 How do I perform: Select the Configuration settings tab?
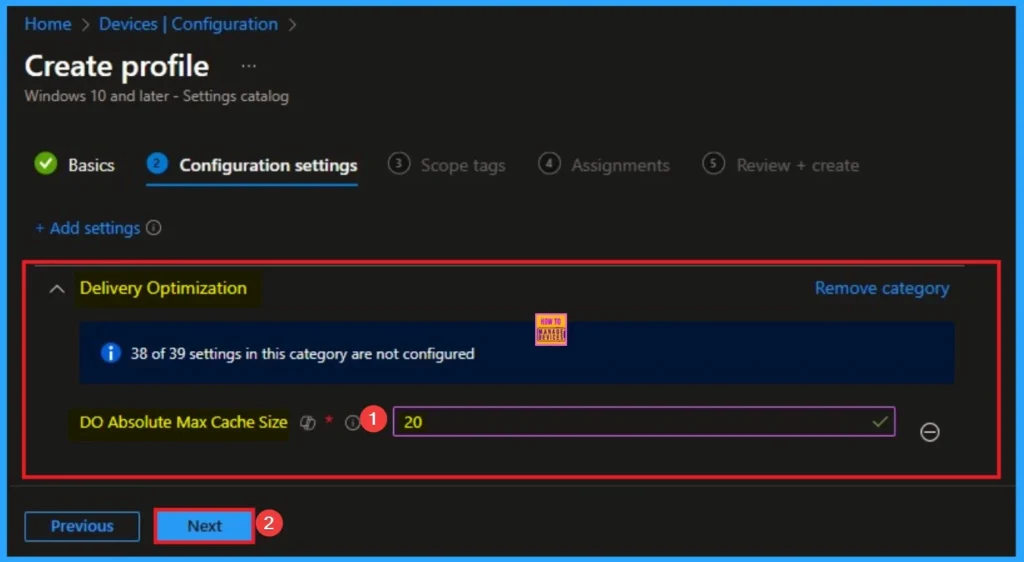point(267,165)
